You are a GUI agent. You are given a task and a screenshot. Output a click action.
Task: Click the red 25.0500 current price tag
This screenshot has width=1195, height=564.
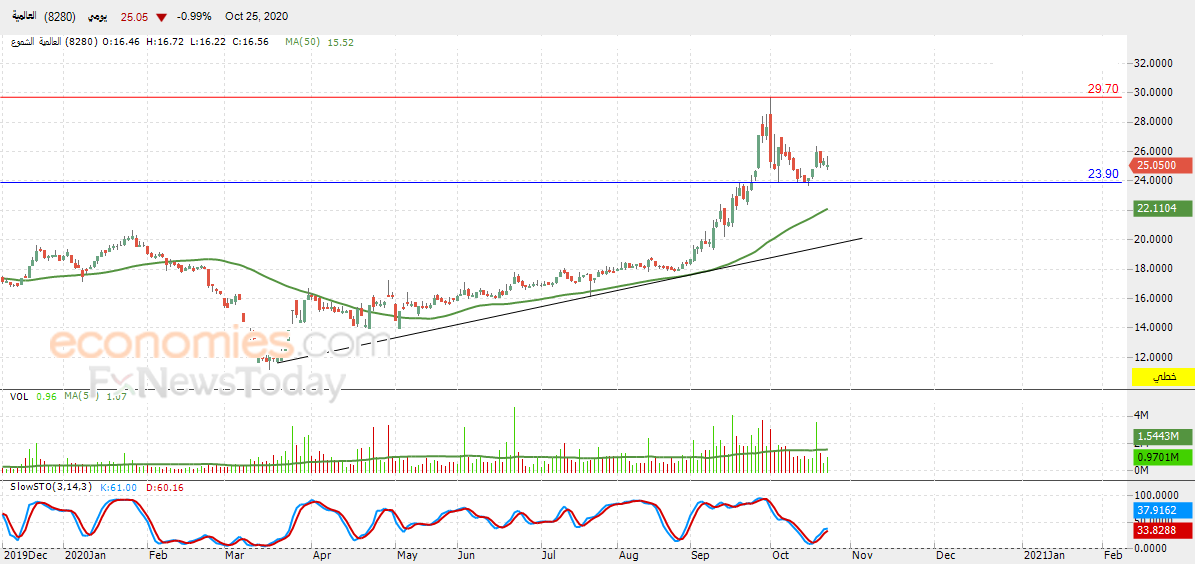pyautogui.click(x=1158, y=165)
